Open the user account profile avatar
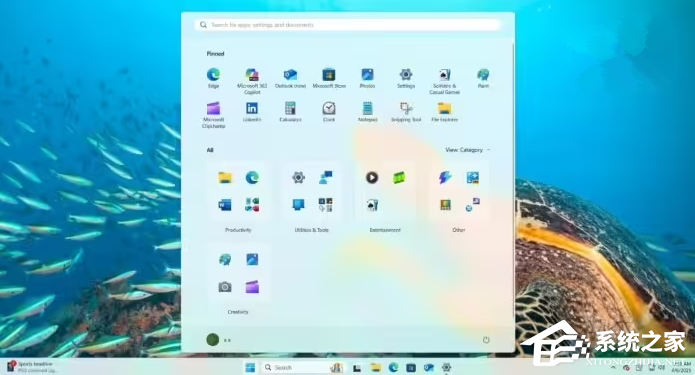The height and width of the screenshot is (375, 695). click(213, 340)
